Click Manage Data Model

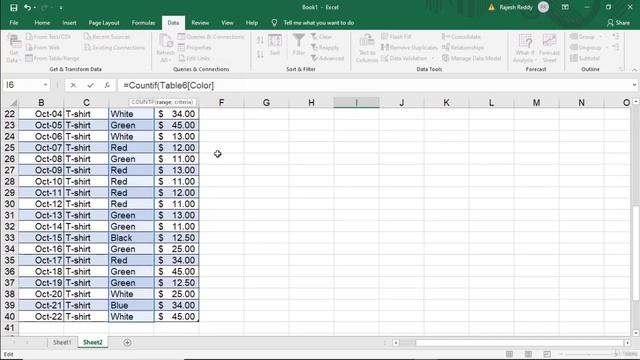471,58
